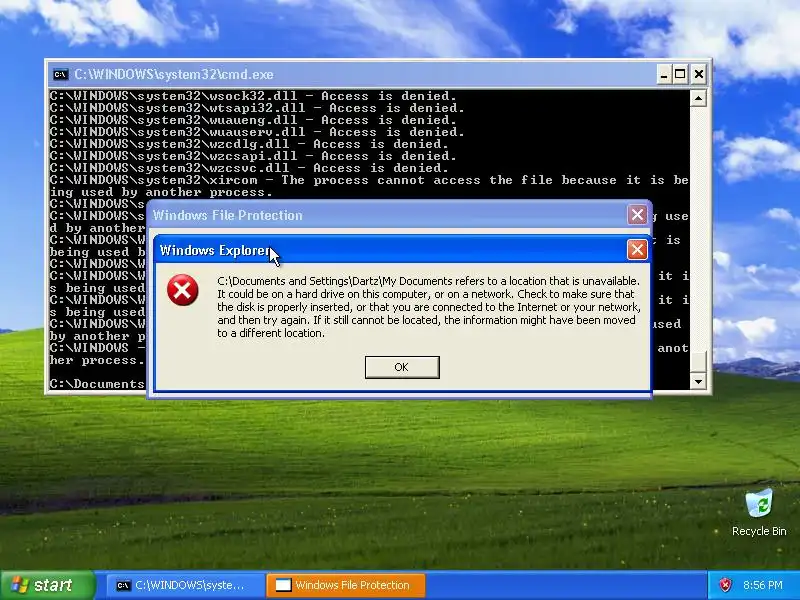Open the cmd.exe window system menu icon

tap(60, 74)
